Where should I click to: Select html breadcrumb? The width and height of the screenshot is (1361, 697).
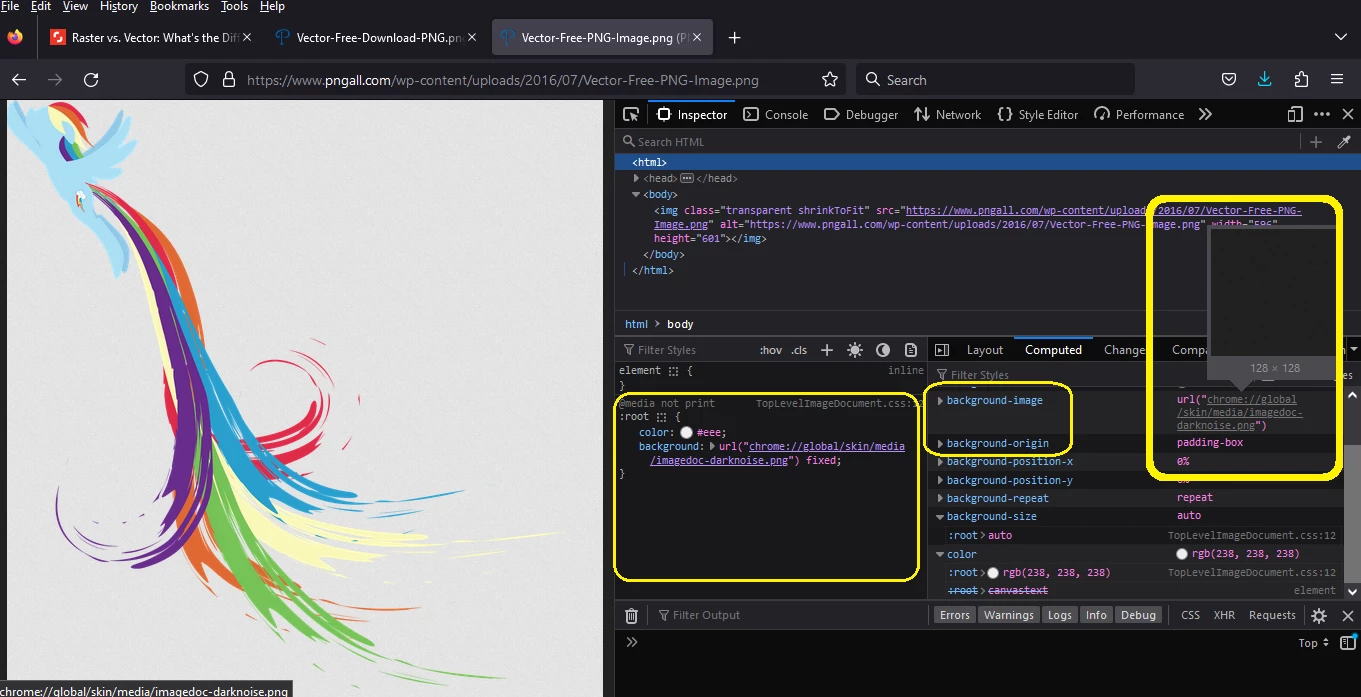coord(636,324)
